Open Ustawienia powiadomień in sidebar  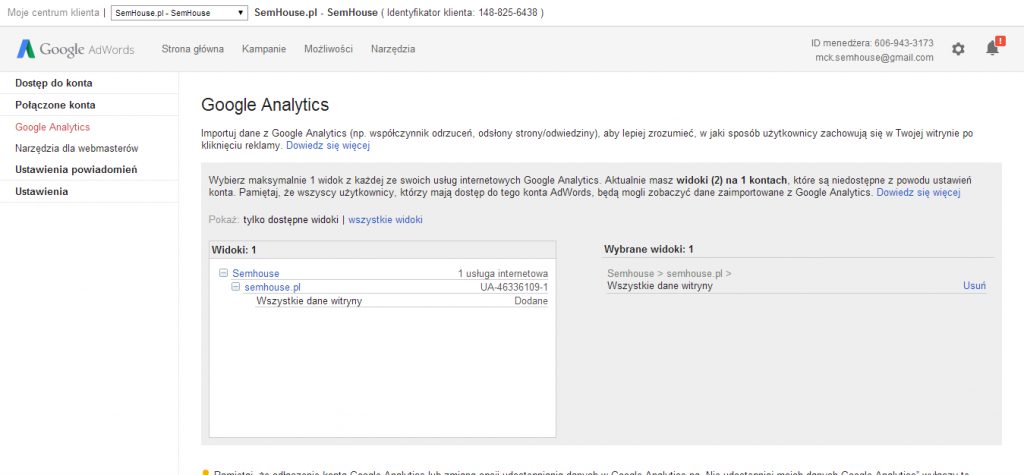(x=76, y=169)
